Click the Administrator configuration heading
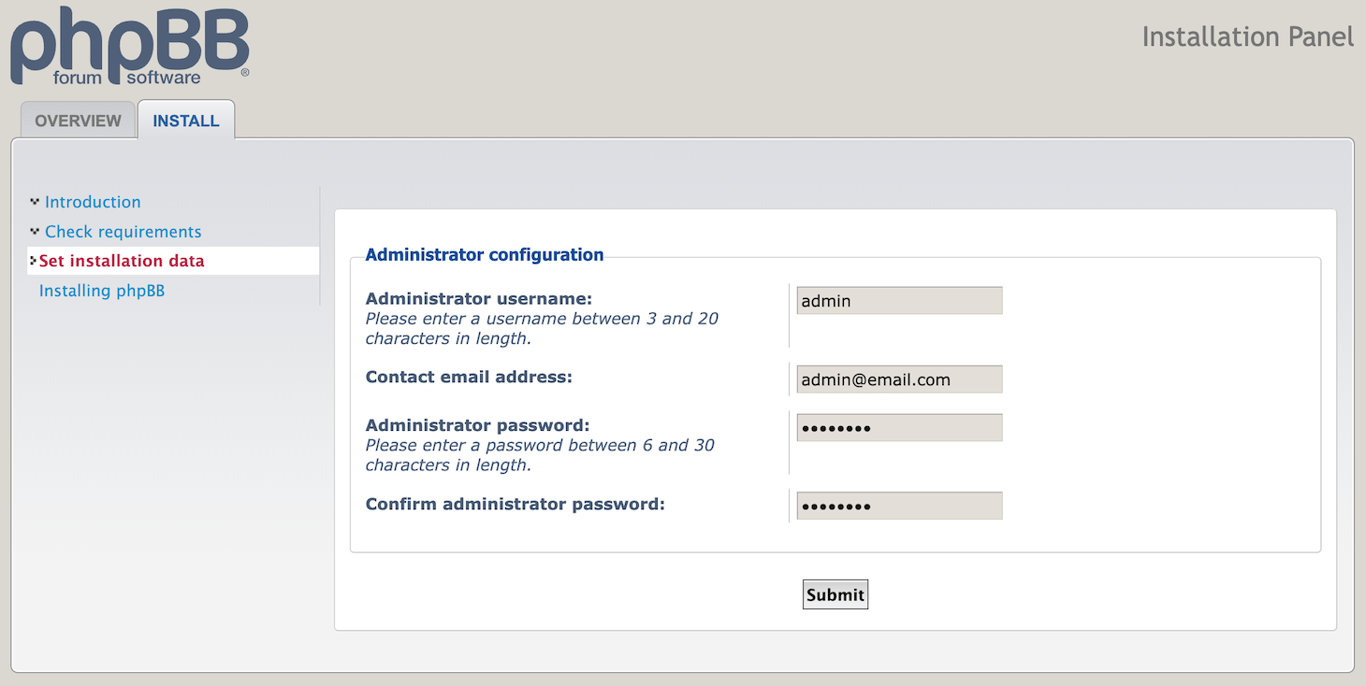The height and width of the screenshot is (686, 1366). (x=484, y=254)
